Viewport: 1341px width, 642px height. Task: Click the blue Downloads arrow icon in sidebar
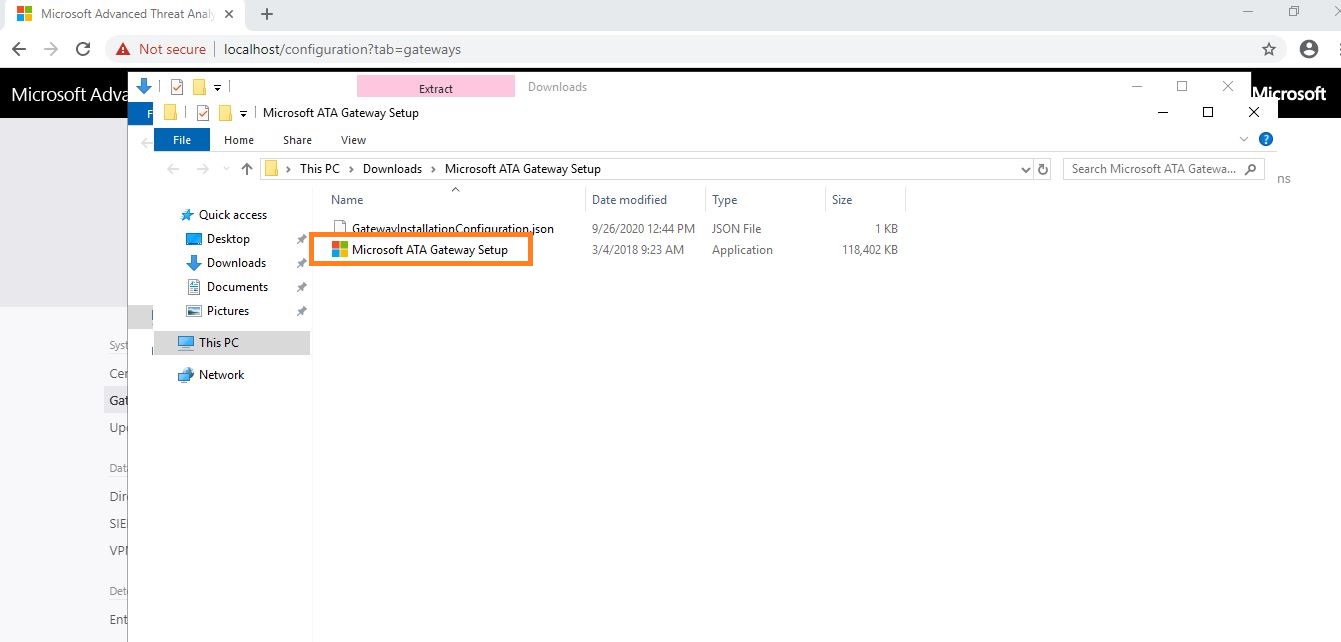194,263
